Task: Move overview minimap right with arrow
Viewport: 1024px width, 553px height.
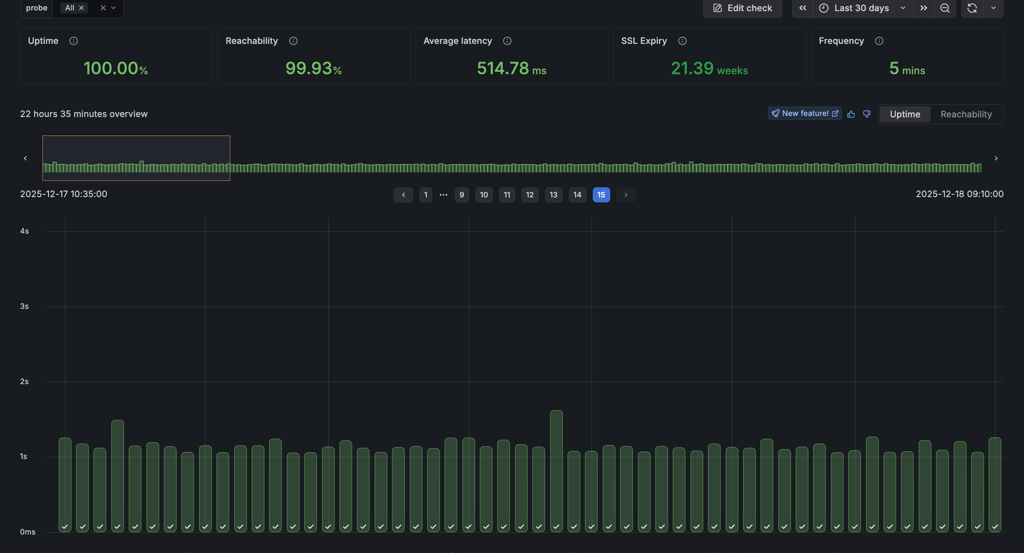Action: [x=996, y=158]
